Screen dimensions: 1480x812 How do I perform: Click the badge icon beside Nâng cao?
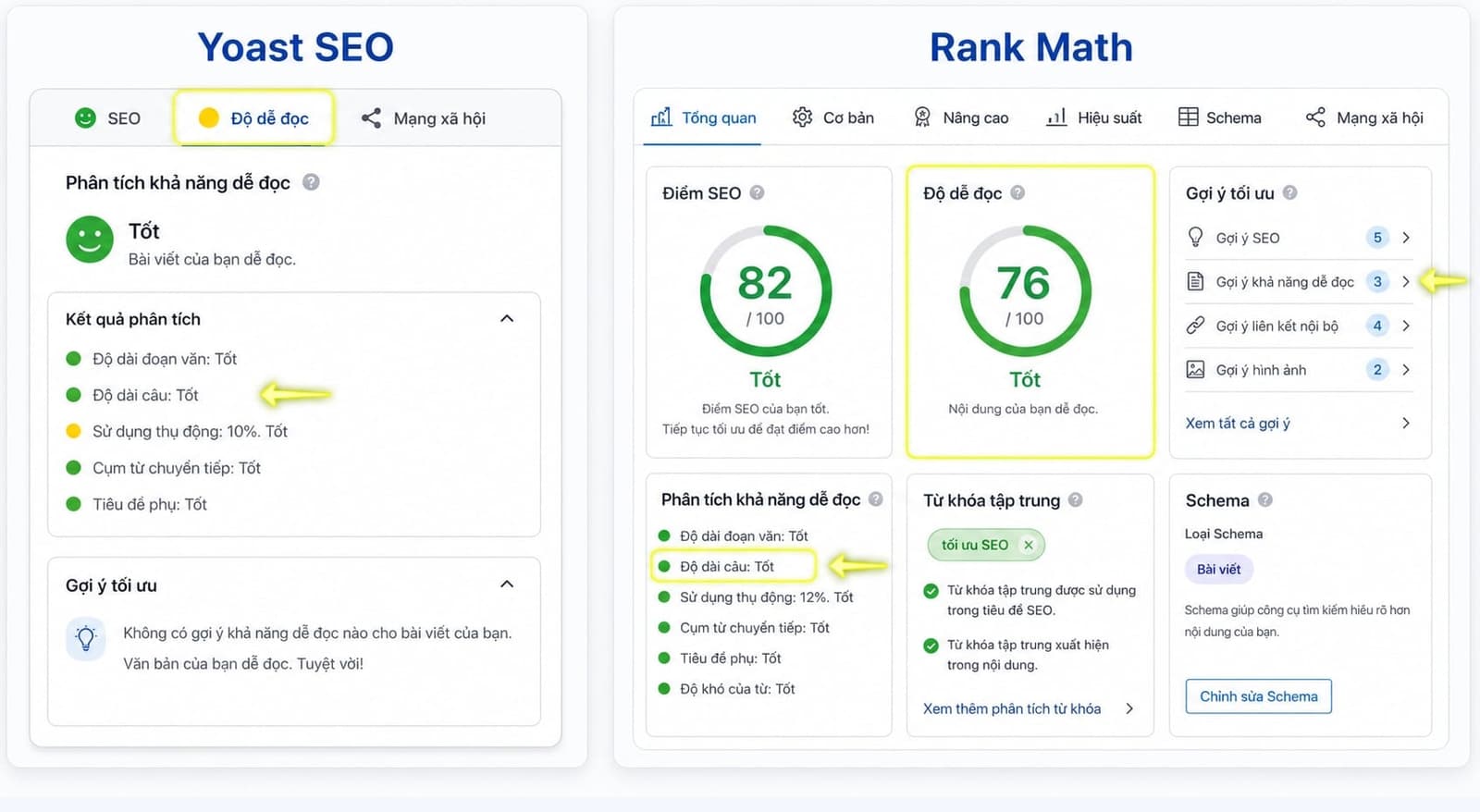pyautogui.click(x=922, y=117)
